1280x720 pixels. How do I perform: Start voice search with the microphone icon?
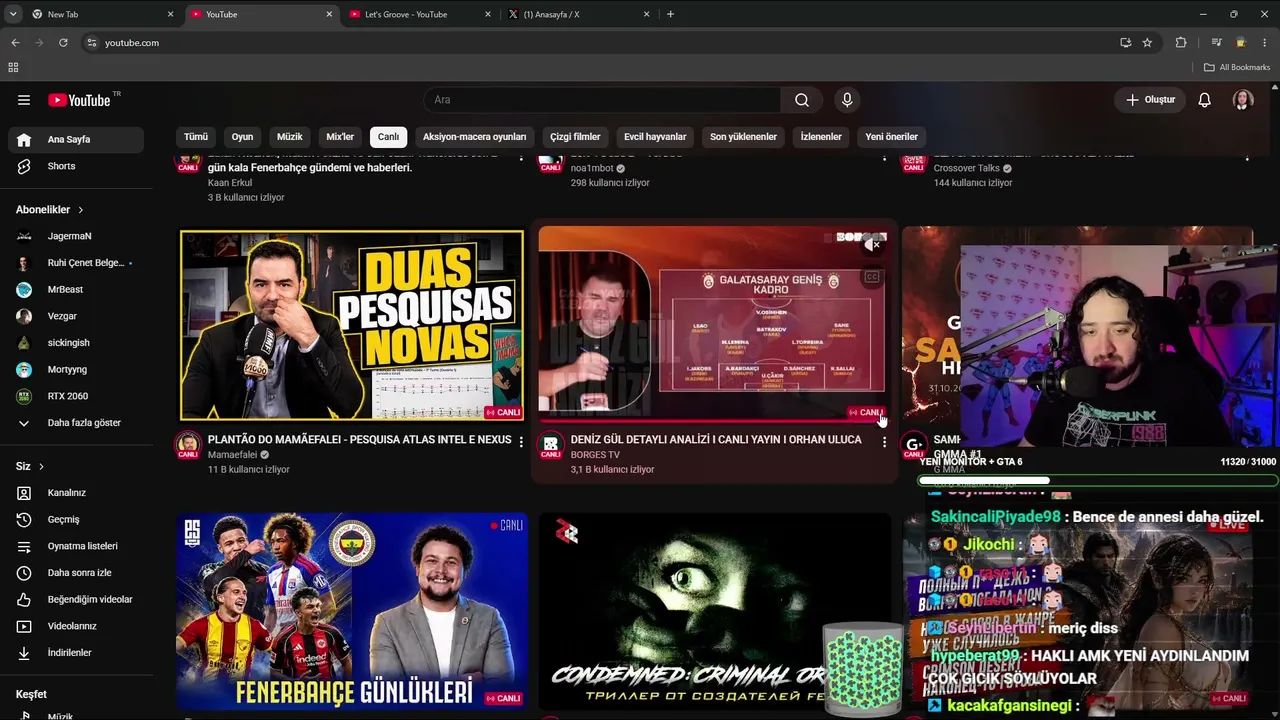(847, 100)
